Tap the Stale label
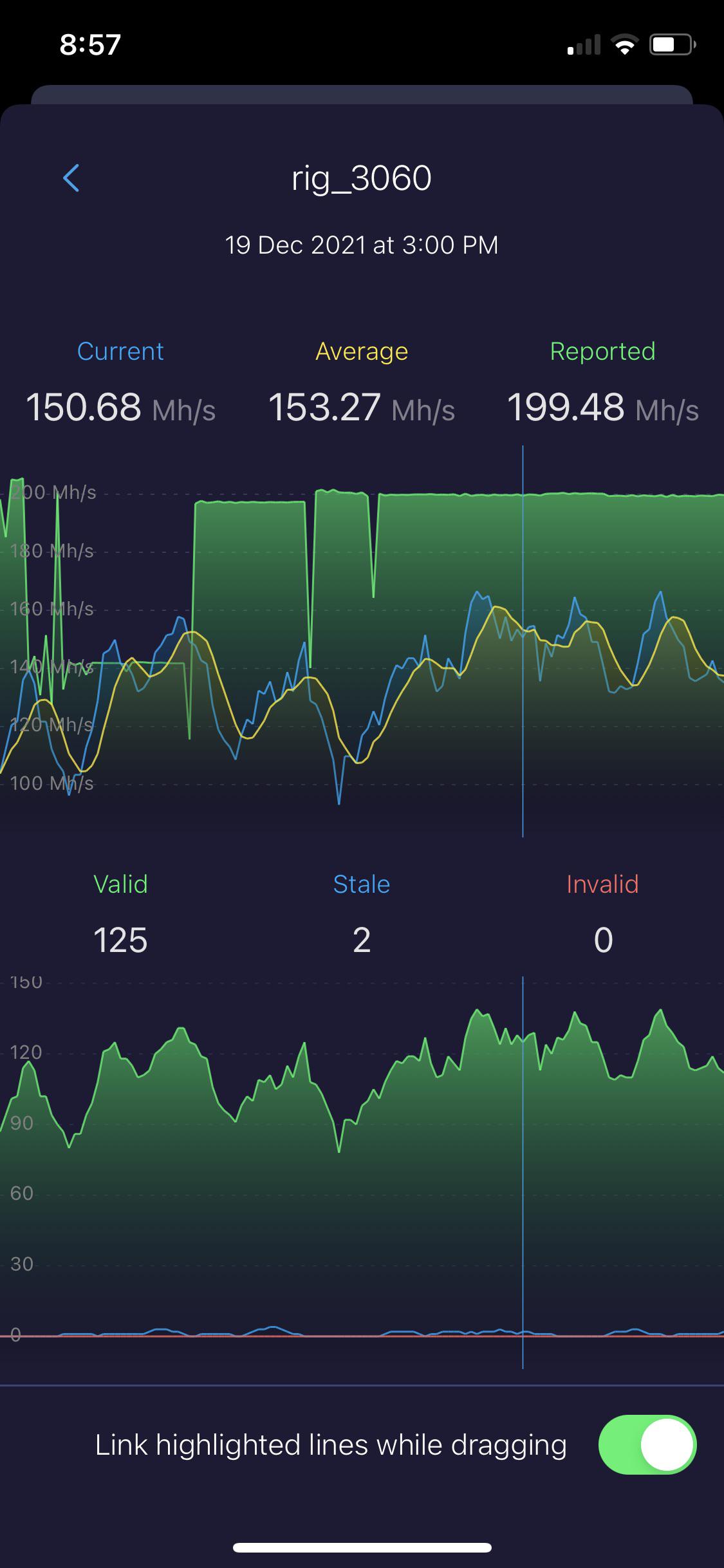The width and height of the screenshot is (724, 1568). (x=362, y=884)
